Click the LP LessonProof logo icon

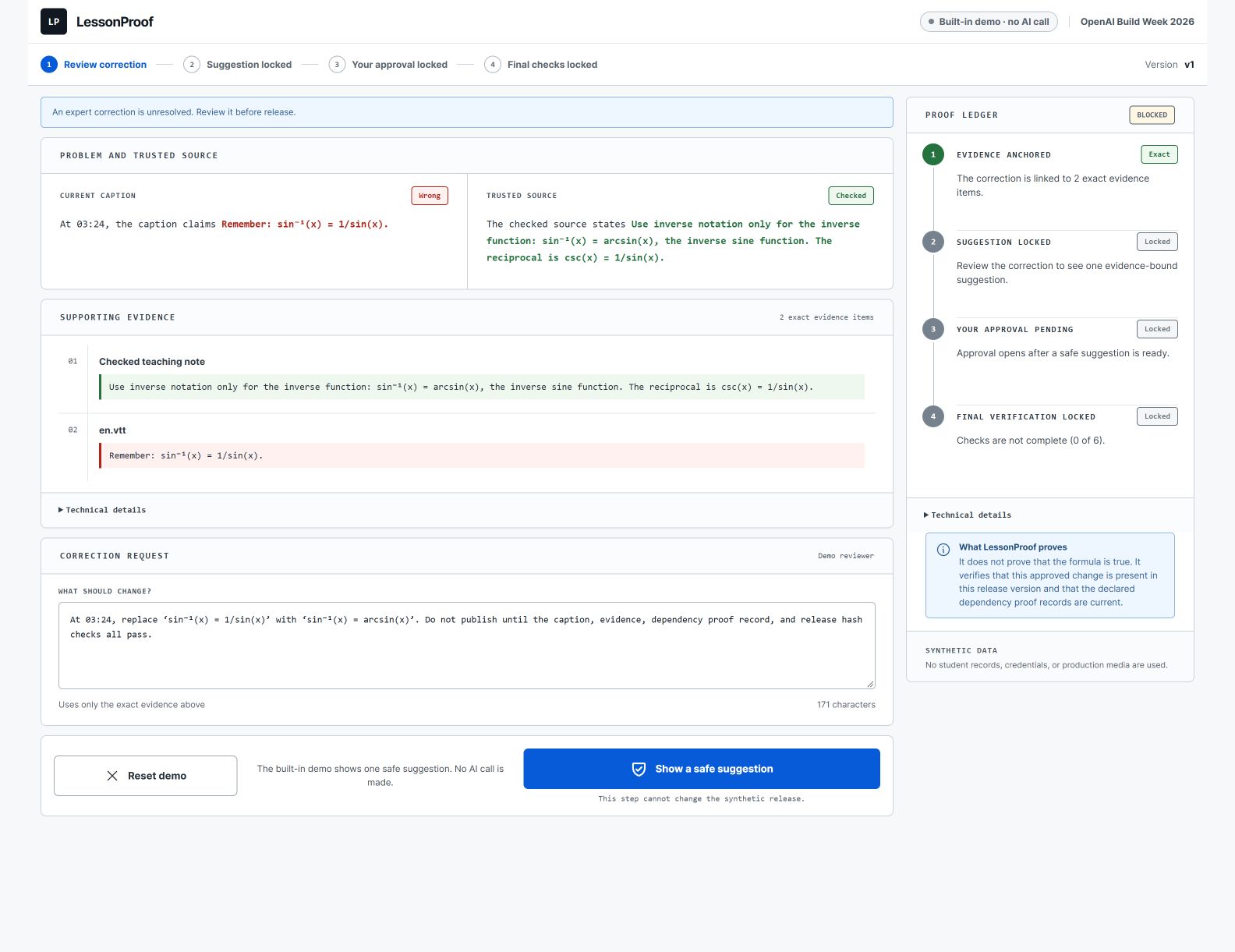click(x=54, y=22)
